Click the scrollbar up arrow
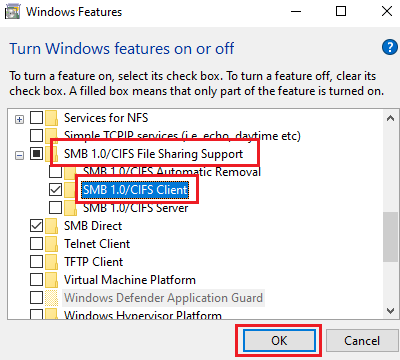Screen dimensions: 400x360 coord(390,118)
